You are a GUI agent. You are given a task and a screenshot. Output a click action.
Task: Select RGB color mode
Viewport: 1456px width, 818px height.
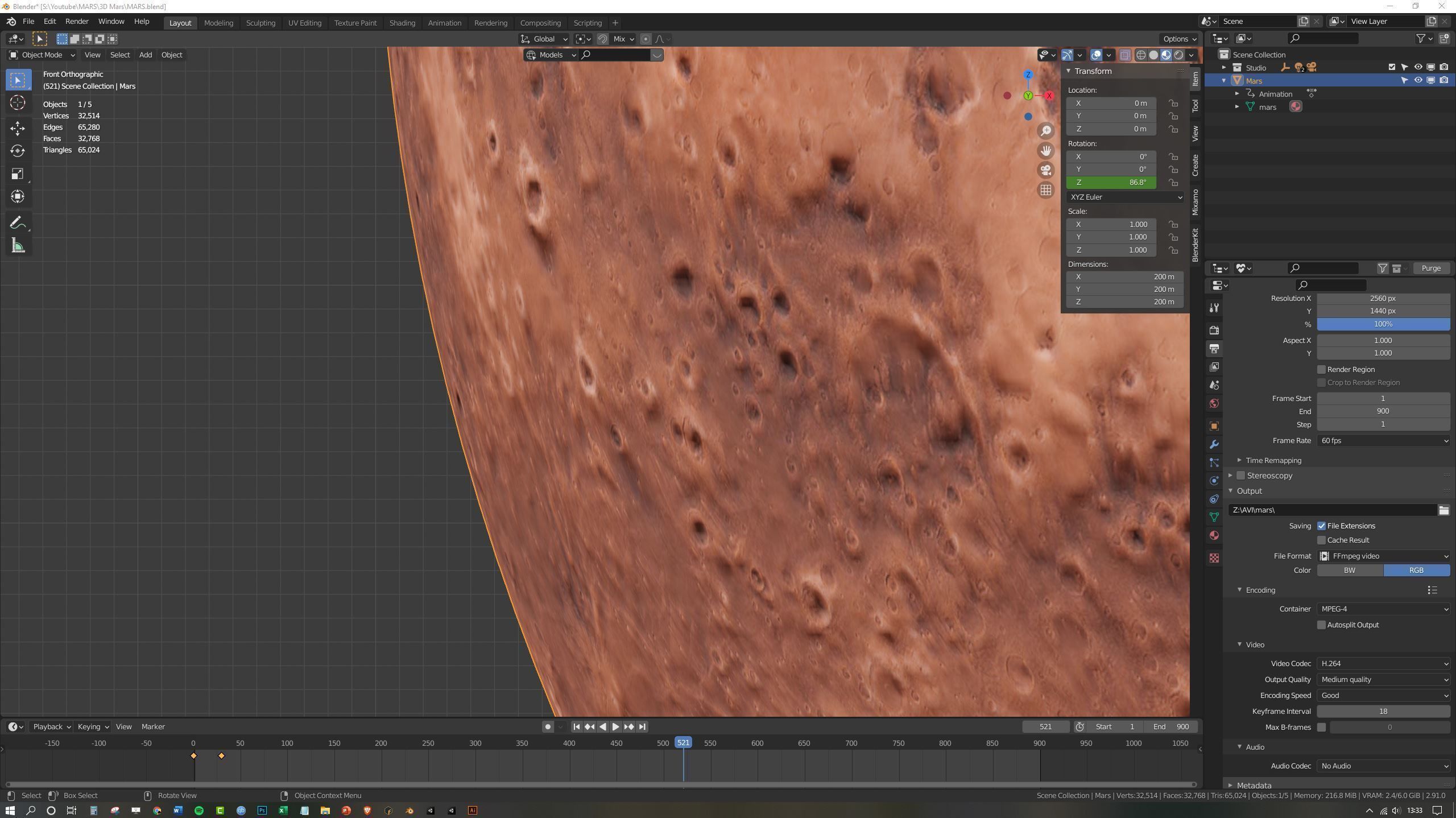click(x=1416, y=571)
